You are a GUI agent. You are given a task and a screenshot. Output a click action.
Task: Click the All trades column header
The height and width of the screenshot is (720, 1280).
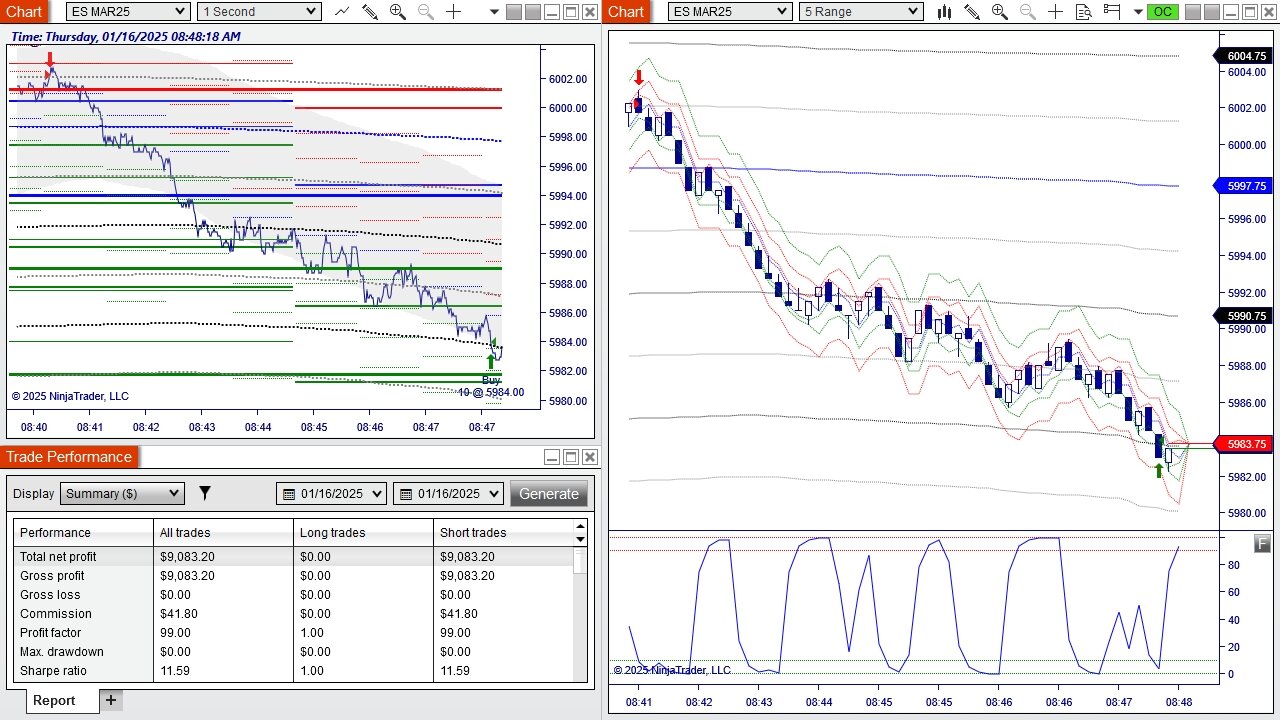coord(223,533)
